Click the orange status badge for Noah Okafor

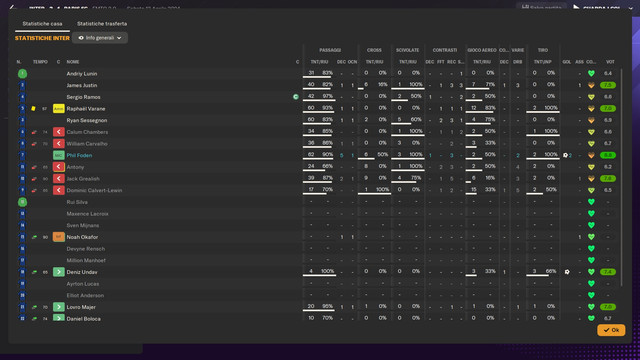point(59,237)
